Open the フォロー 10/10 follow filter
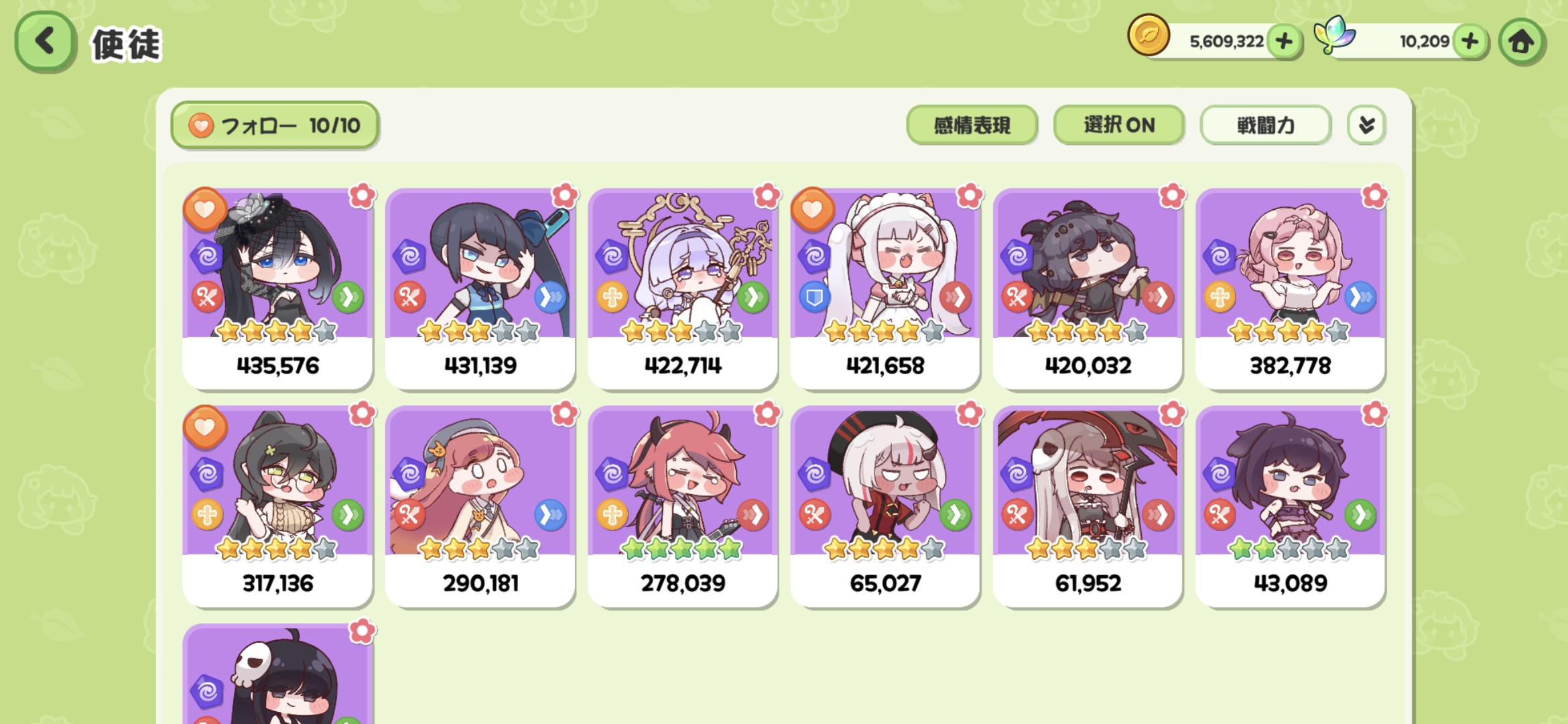1568x724 pixels. tap(275, 125)
